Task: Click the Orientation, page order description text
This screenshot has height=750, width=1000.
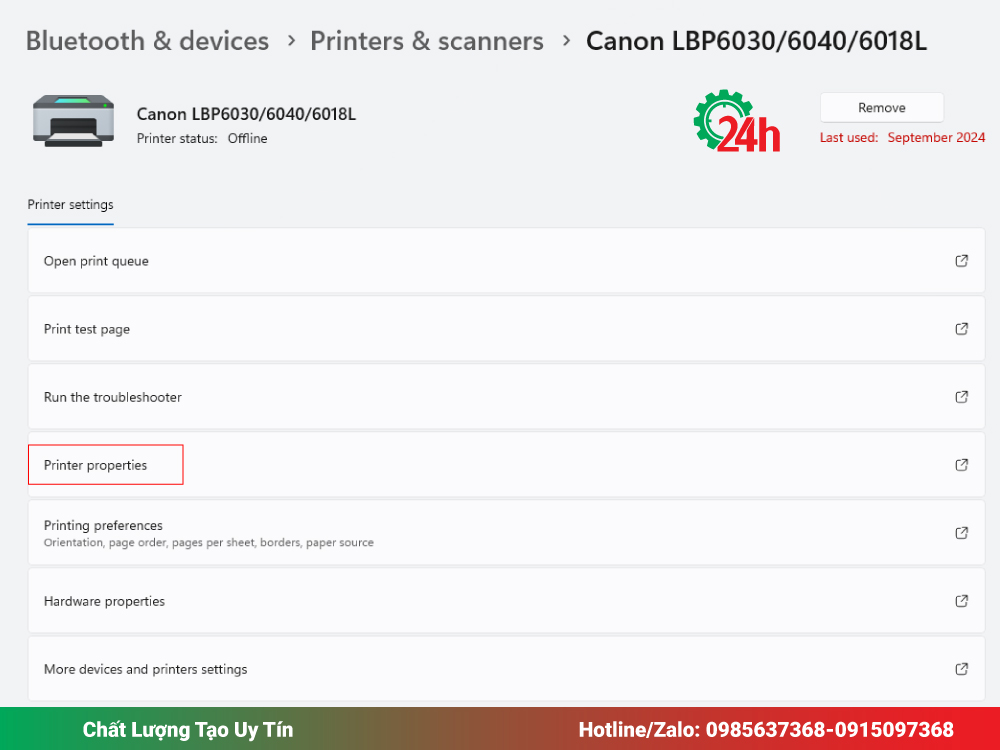Action: click(x=209, y=543)
